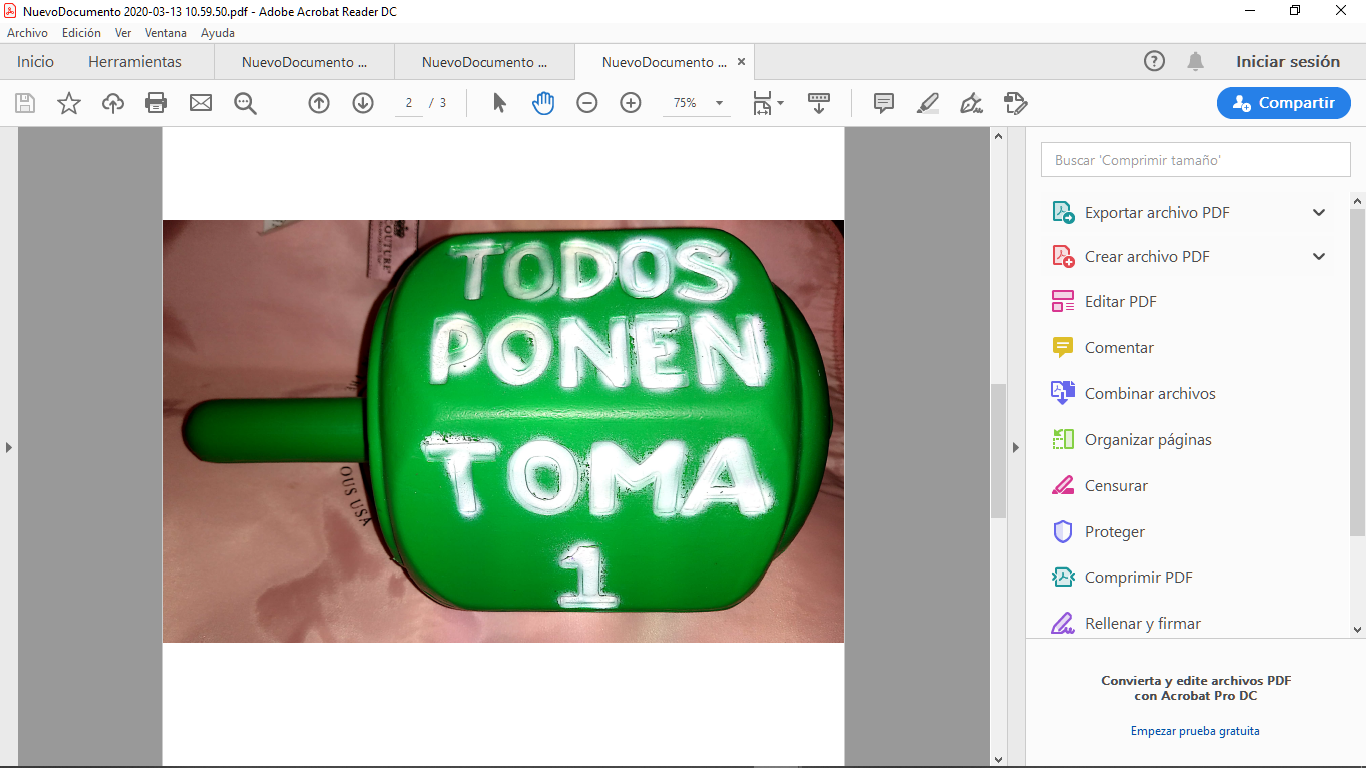
Task: Bookmark the document with the star icon
Action: 69,103
